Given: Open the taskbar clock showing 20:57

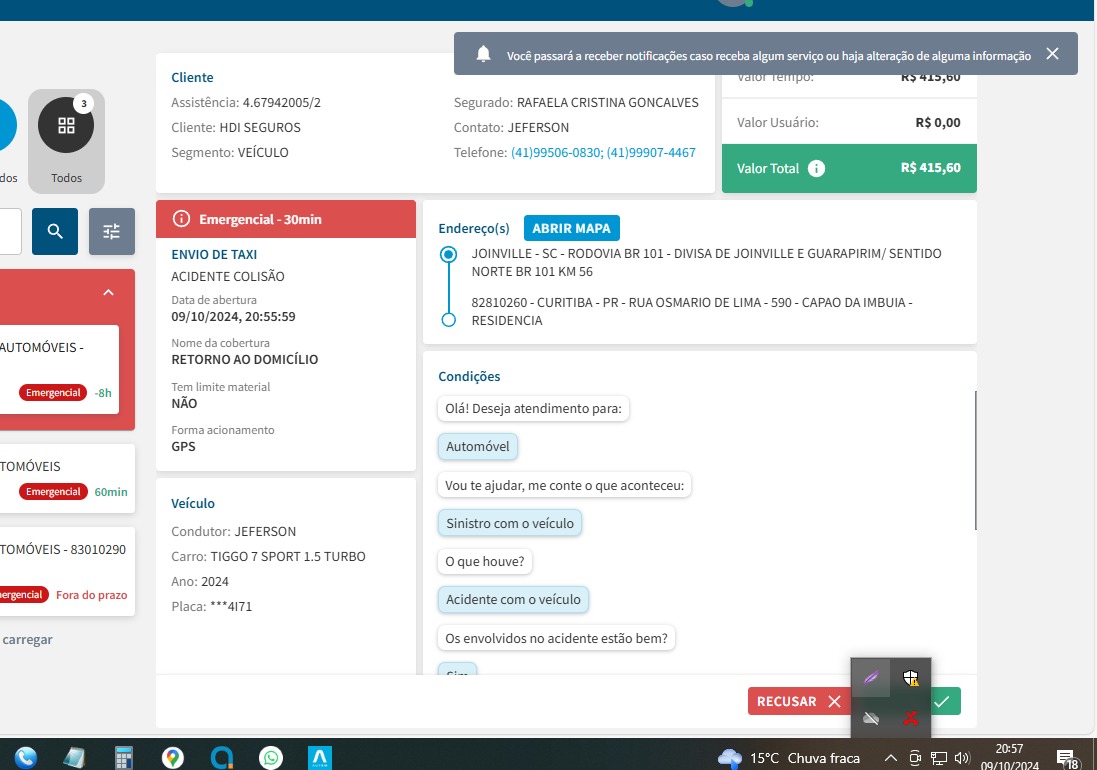Looking at the screenshot, I should (1010, 757).
